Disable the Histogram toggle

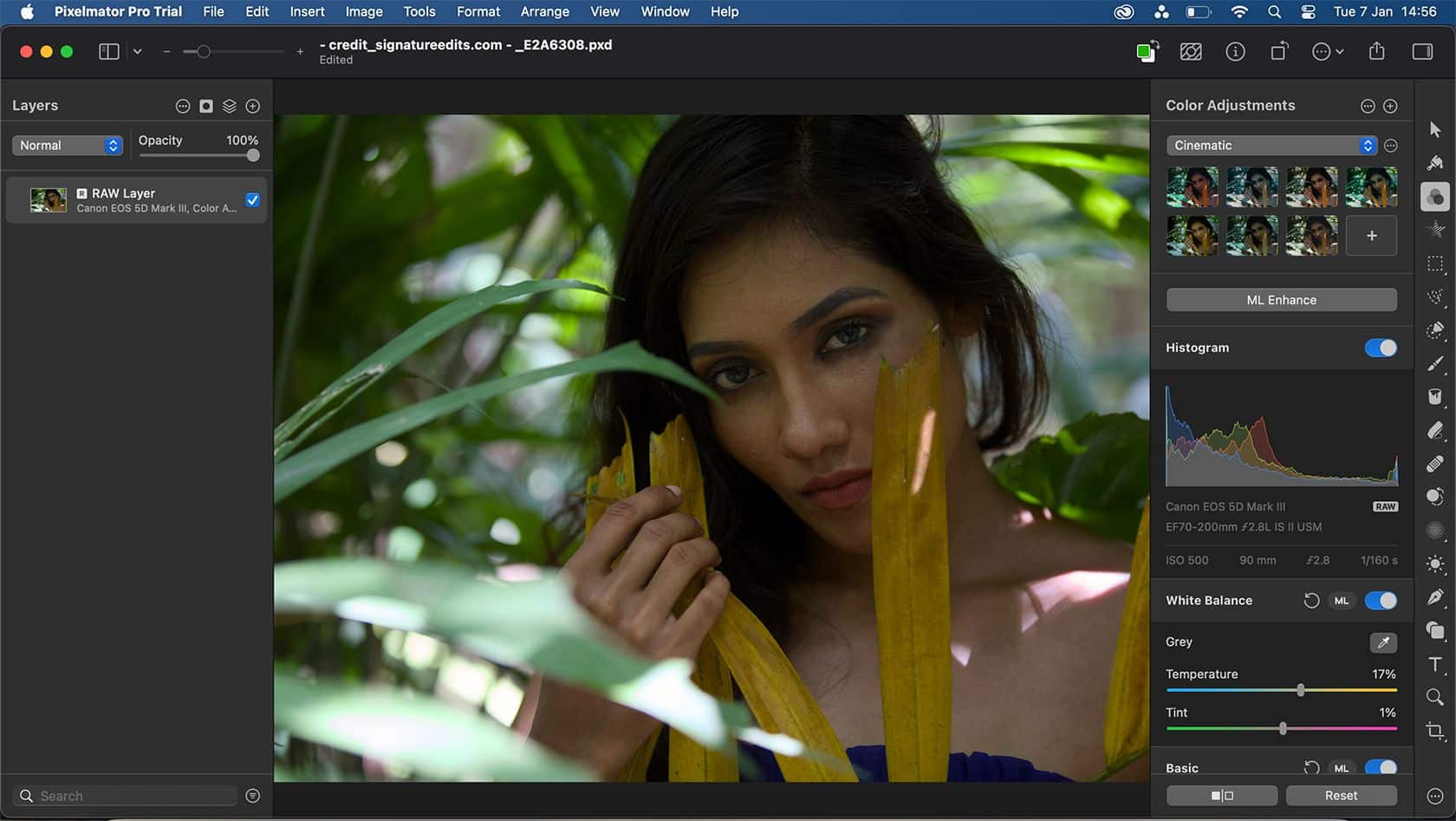tap(1380, 348)
